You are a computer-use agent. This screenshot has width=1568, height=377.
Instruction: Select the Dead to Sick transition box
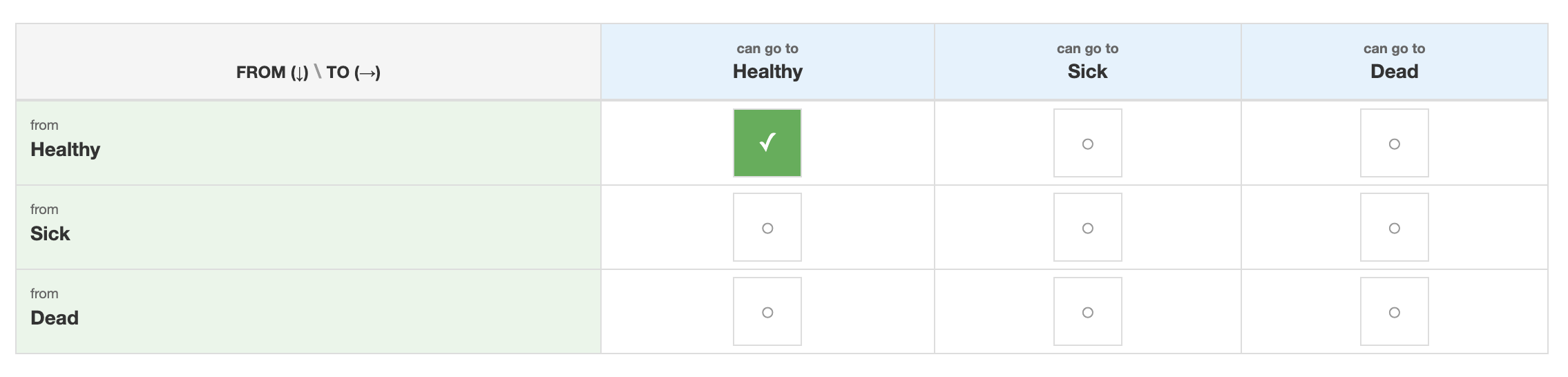click(x=1087, y=311)
